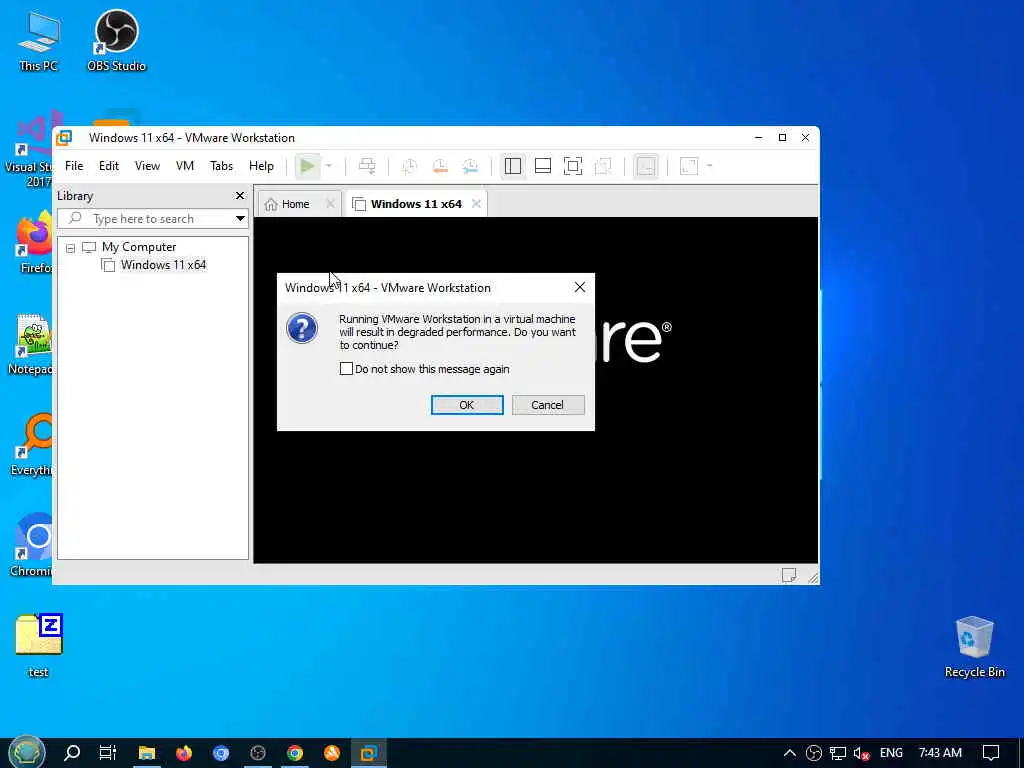This screenshot has width=1024, height=768.
Task: Click the VMware Workstation title bar icon
Action: (x=64, y=138)
